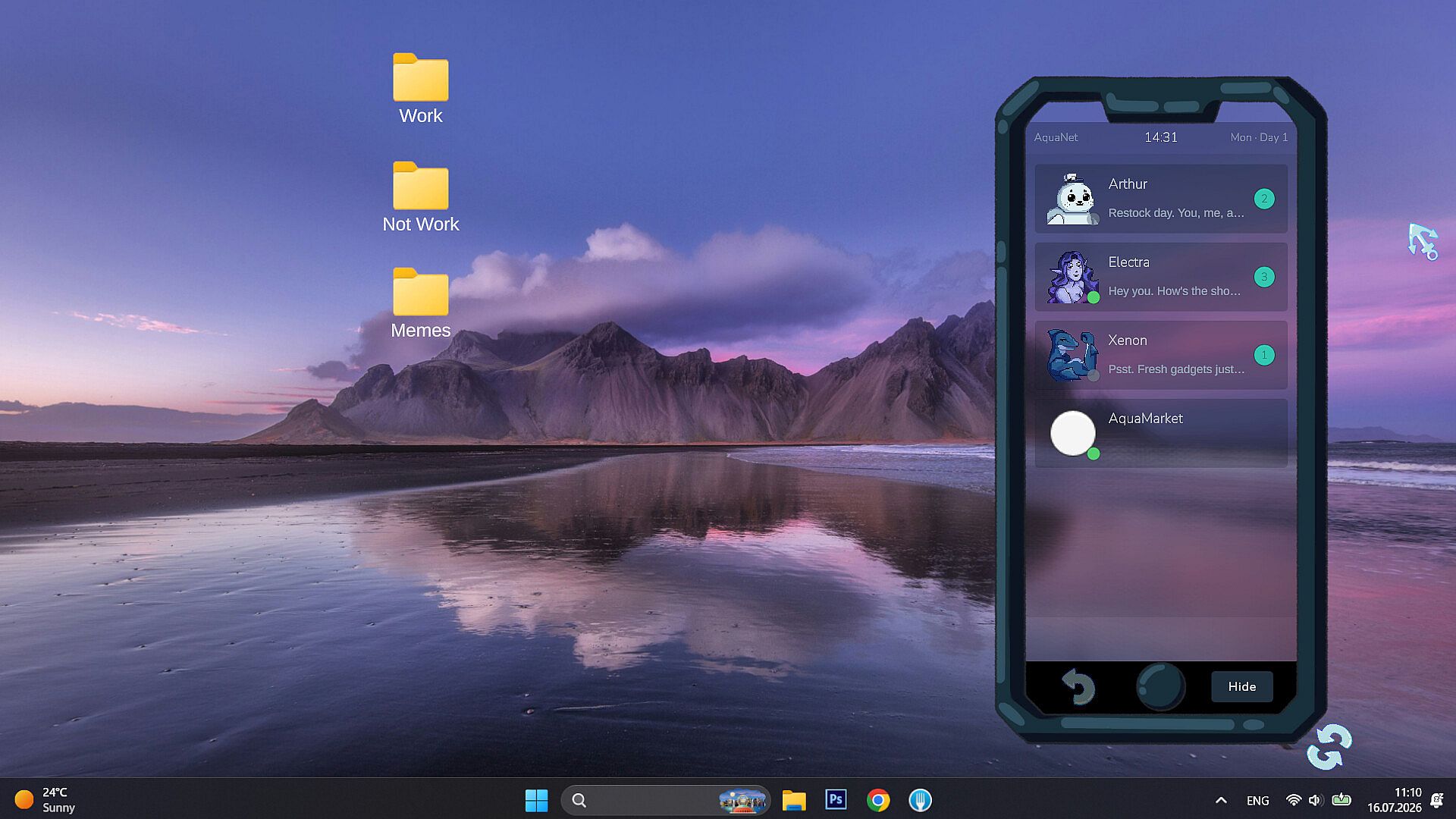Open the Not Work folder
Image resolution: width=1456 pixels, height=819 pixels.
pos(420,197)
